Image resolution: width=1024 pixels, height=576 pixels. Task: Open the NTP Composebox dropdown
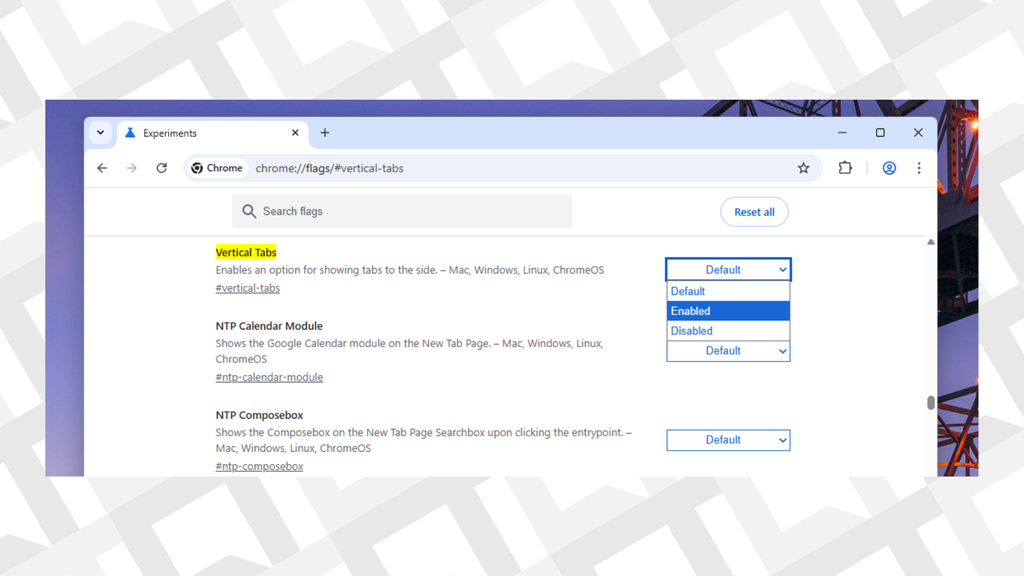pos(728,440)
